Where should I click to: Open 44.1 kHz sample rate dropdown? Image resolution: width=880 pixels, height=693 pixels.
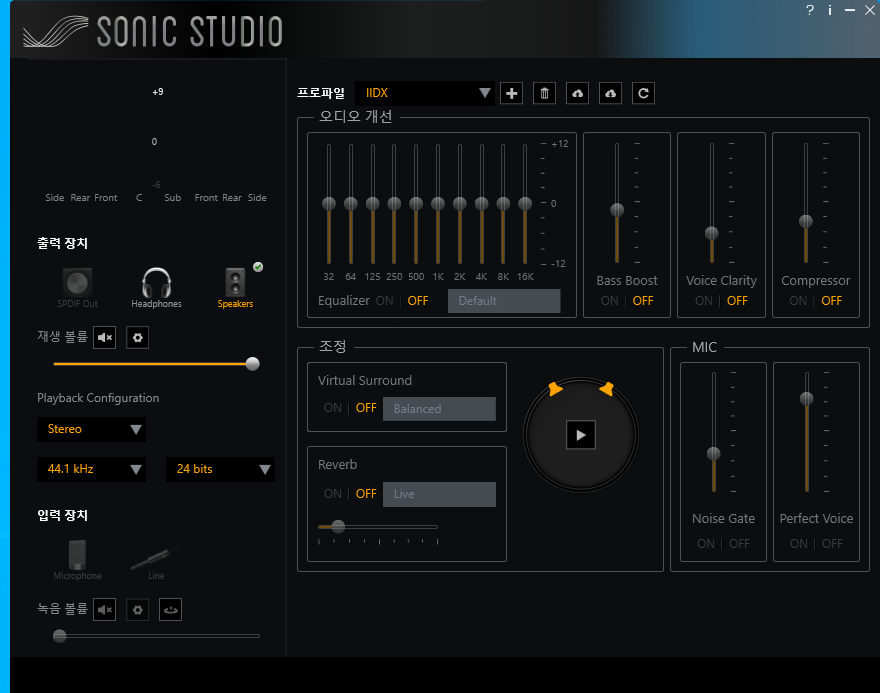coord(91,469)
